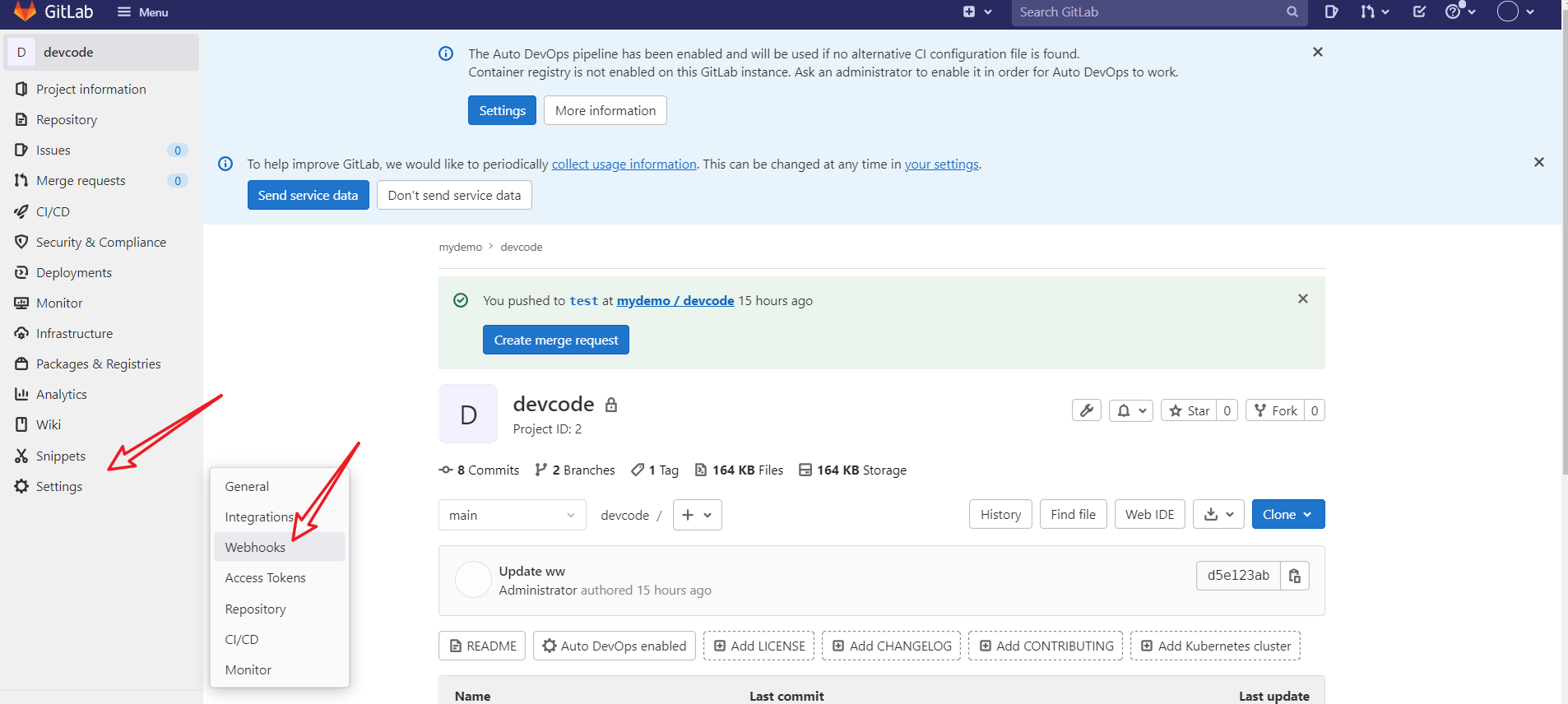
Task: Select Webhooks in Settings flyout
Action: [280, 547]
